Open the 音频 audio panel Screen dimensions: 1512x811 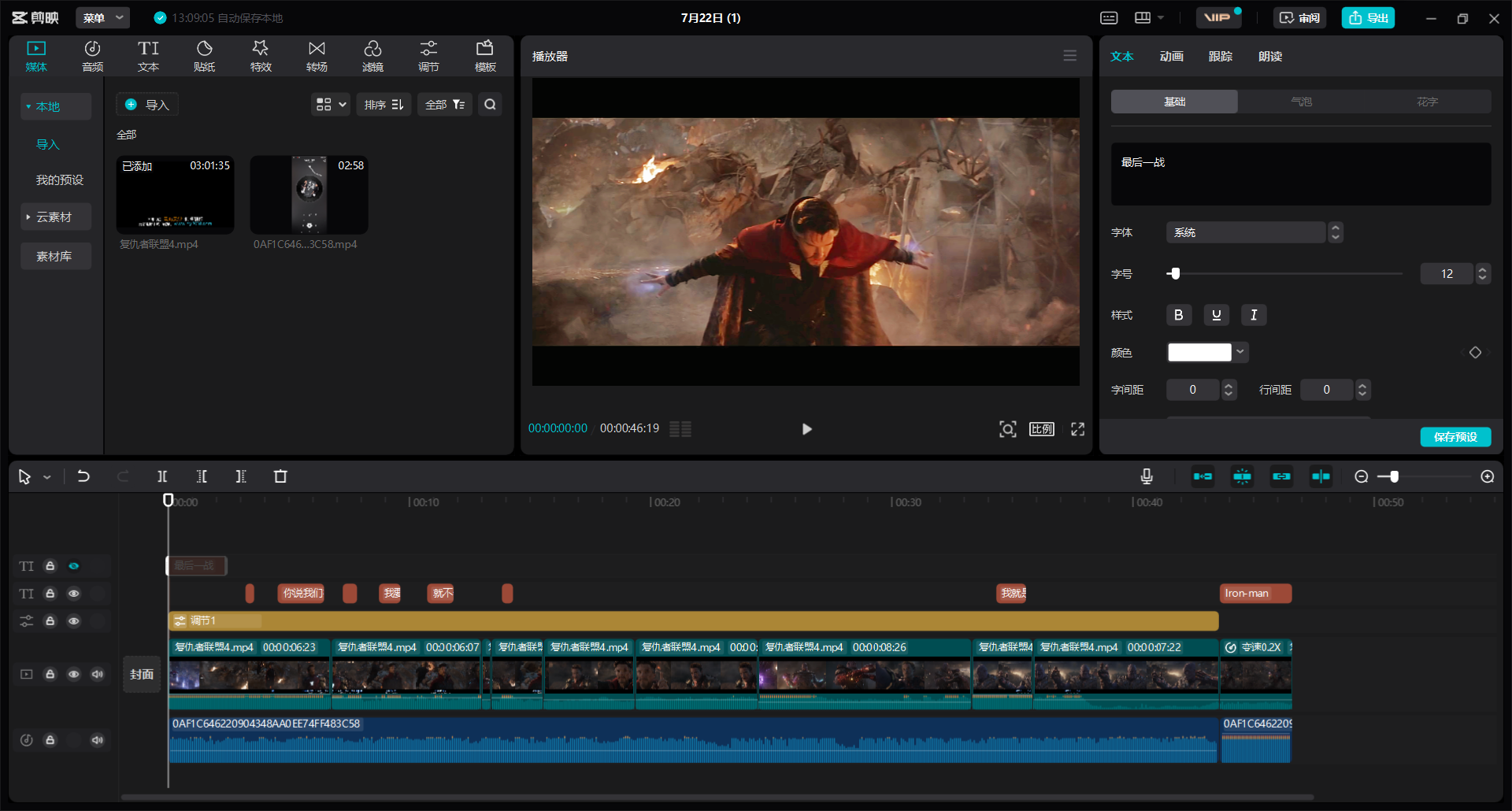tap(92, 57)
